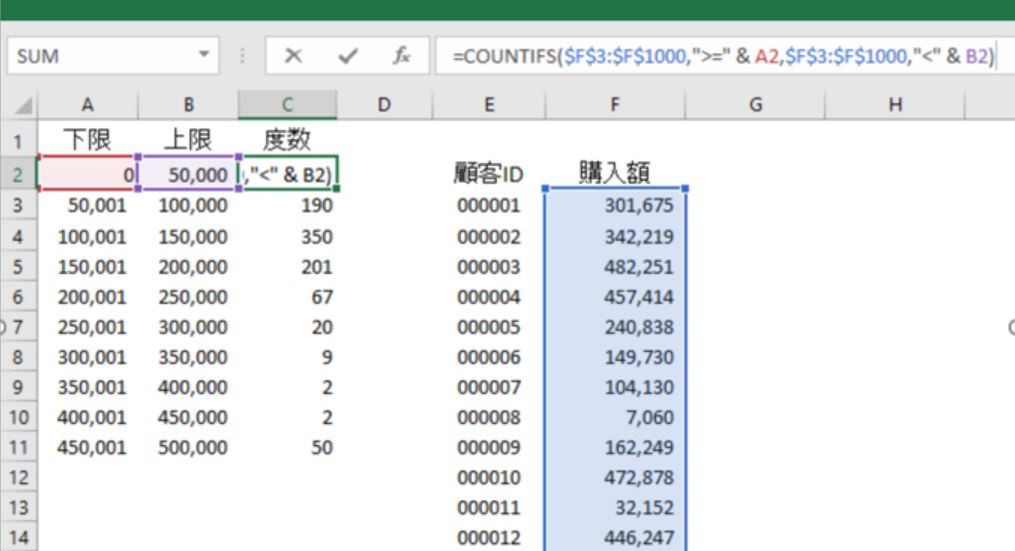Select row 1 header

click(18, 140)
